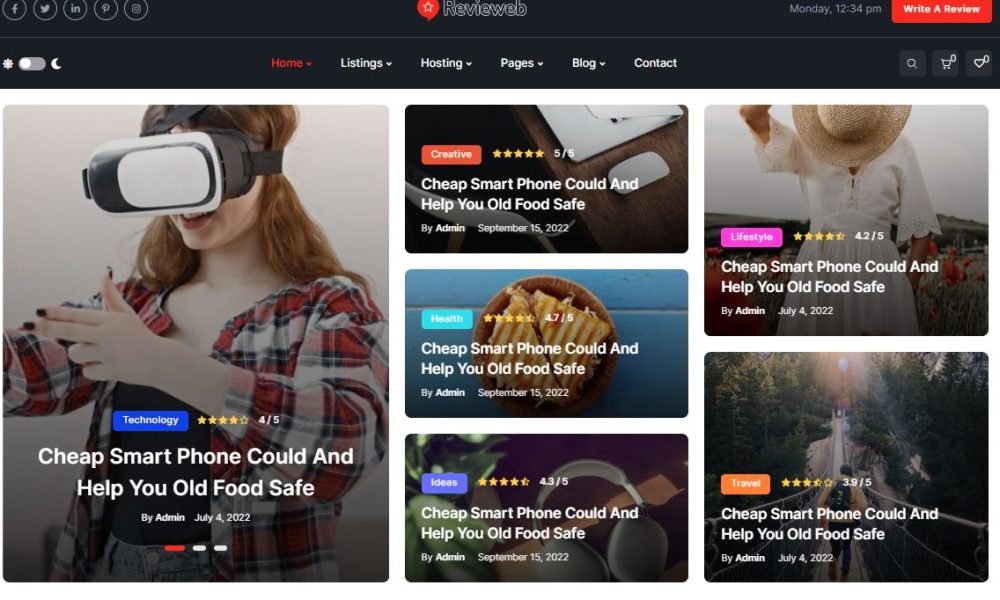Viewport: 1000px width, 600px height.
Task: Click Admin author on Lifestyle article
Action: (750, 311)
